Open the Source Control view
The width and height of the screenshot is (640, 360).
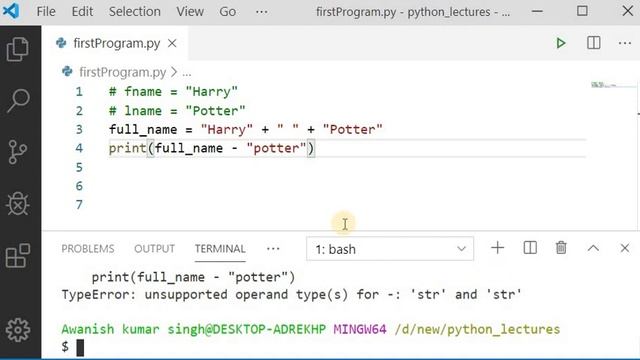[x=18, y=152]
